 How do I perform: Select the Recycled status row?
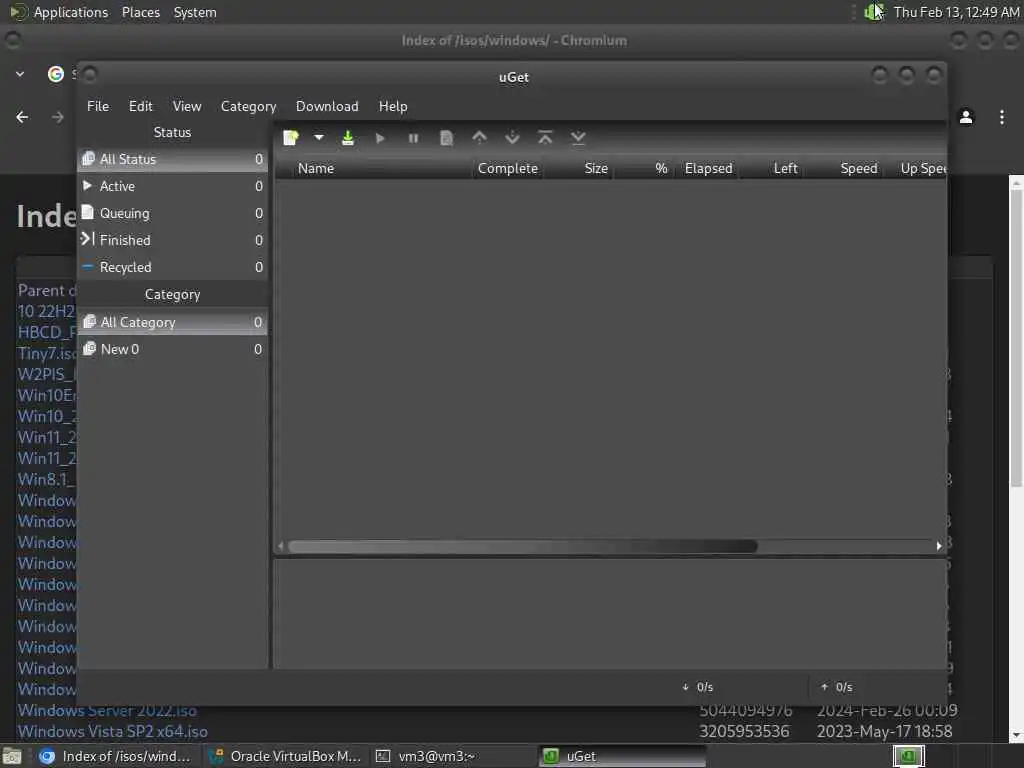[x=172, y=267]
